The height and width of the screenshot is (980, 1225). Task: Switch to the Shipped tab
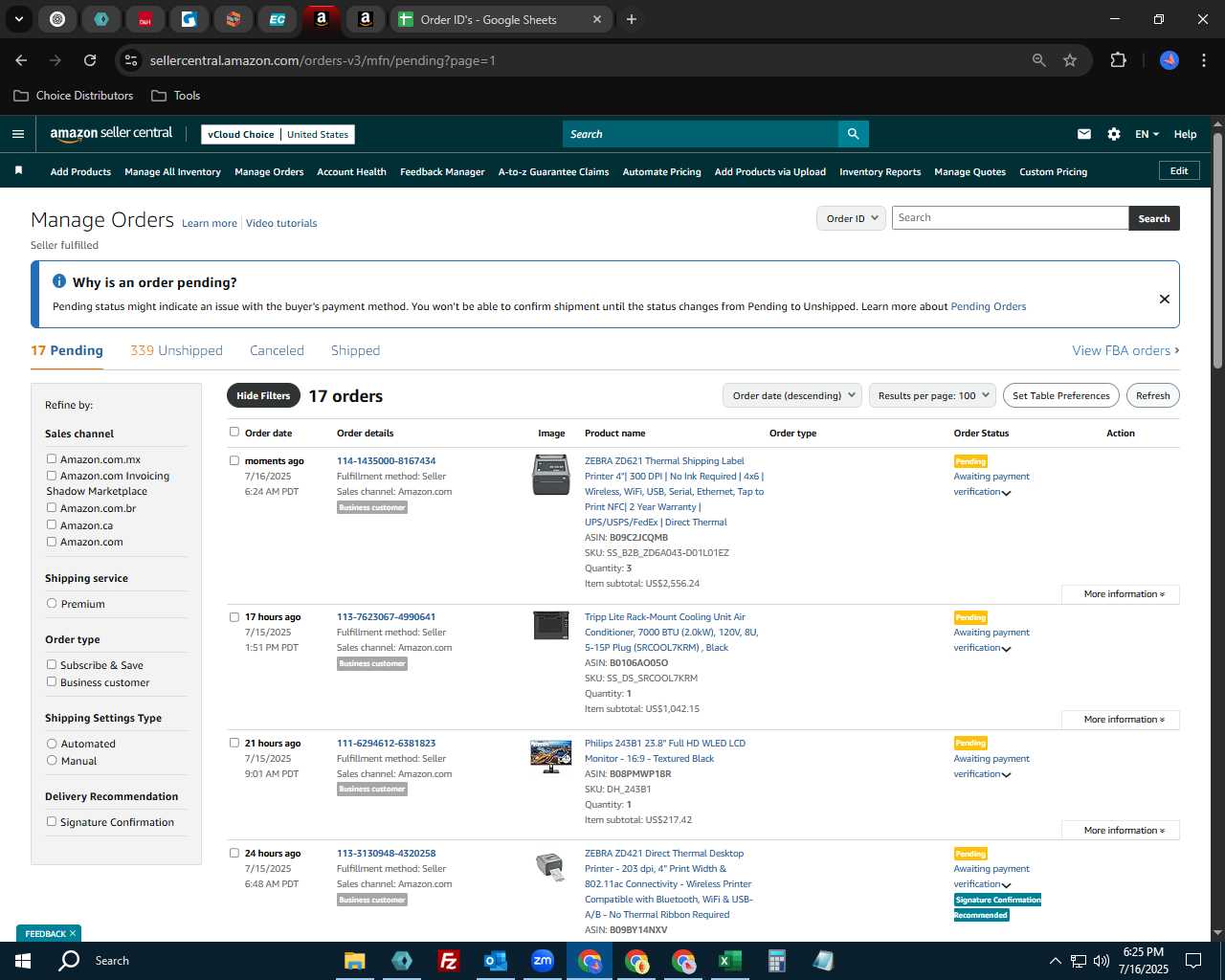(x=355, y=350)
